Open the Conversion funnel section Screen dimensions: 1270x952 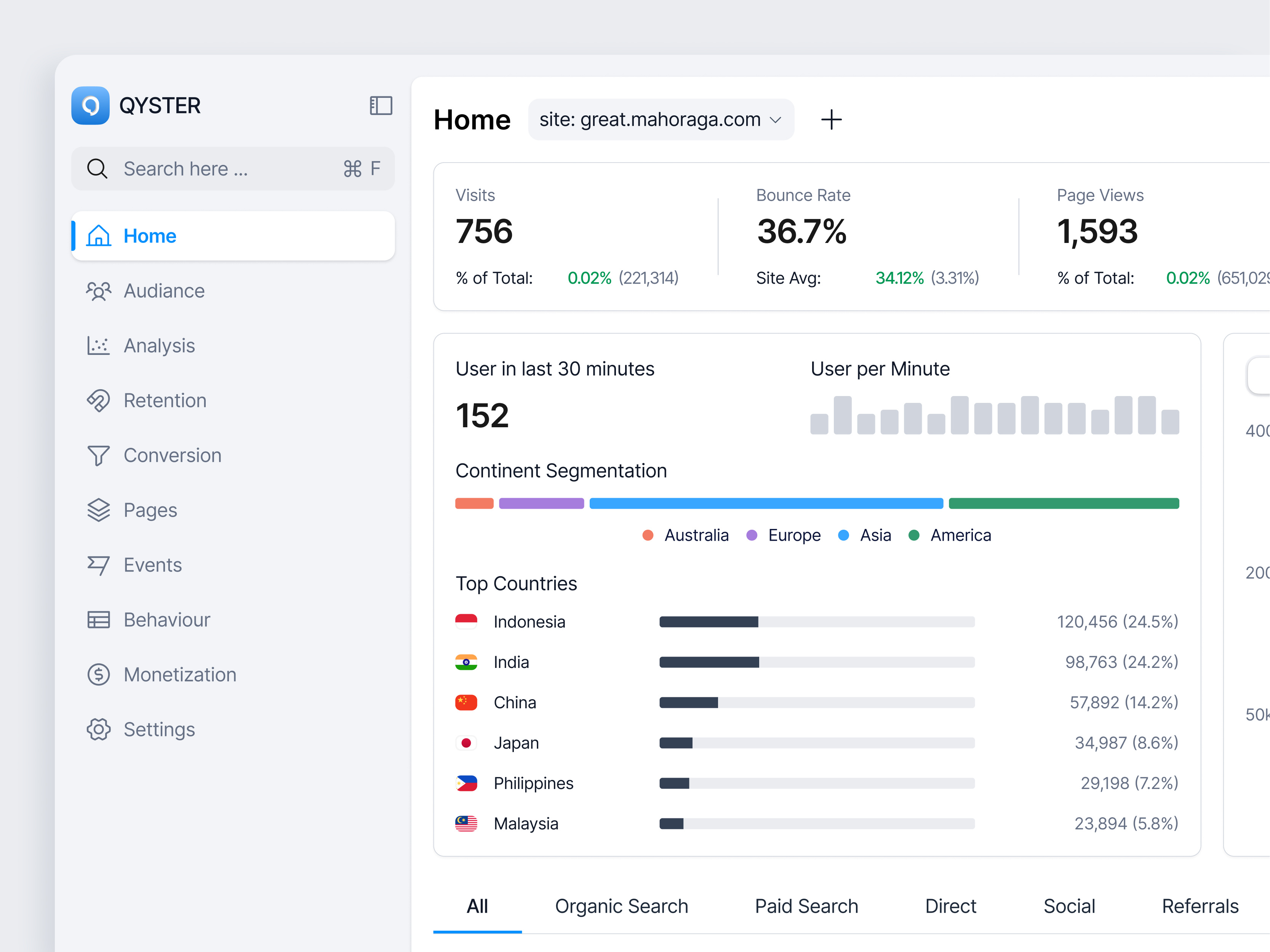pyautogui.click(x=172, y=455)
